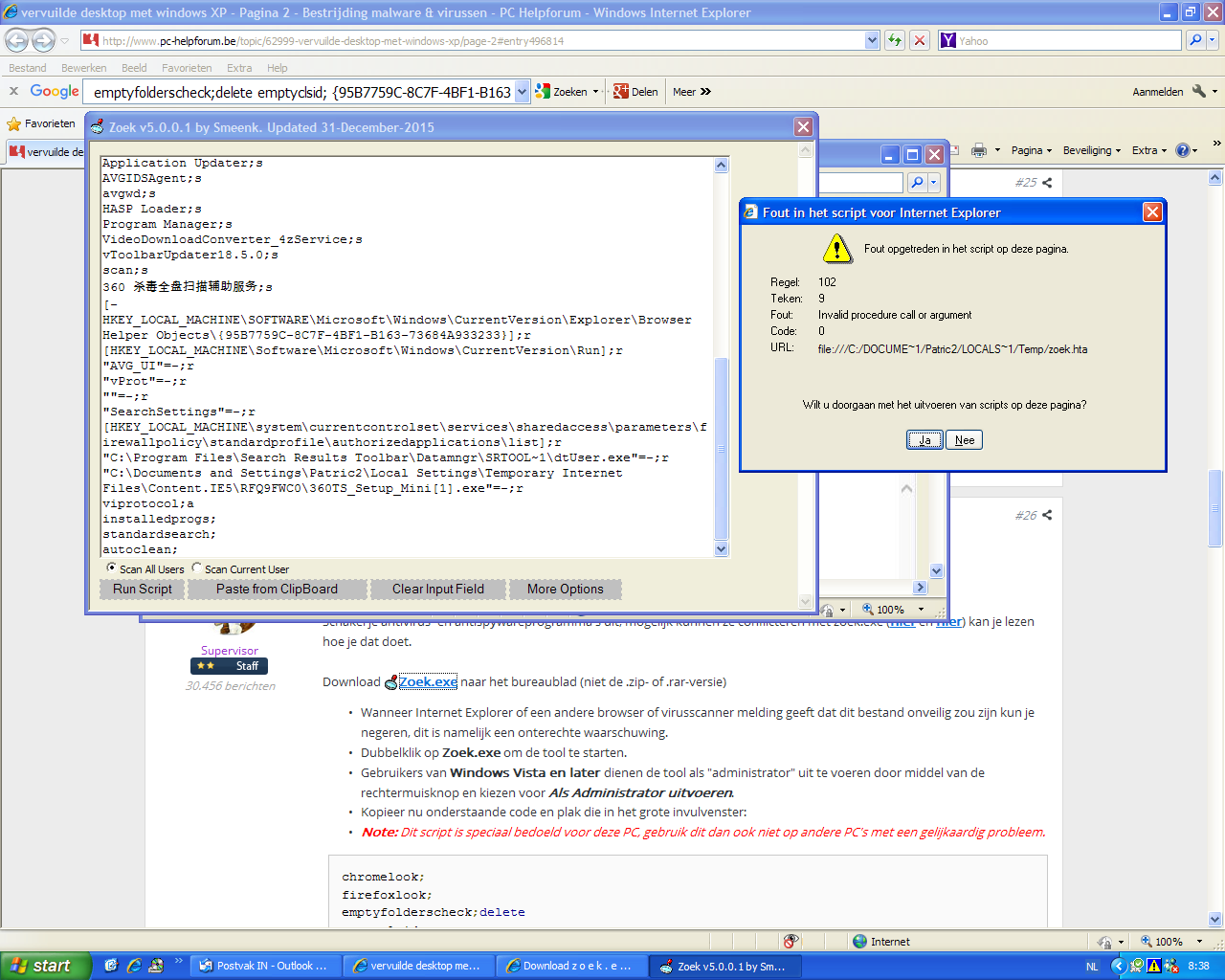Open the Google toolbar search history dropdown
This screenshot has height=980, width=1225.
click(x=523, y=92)
